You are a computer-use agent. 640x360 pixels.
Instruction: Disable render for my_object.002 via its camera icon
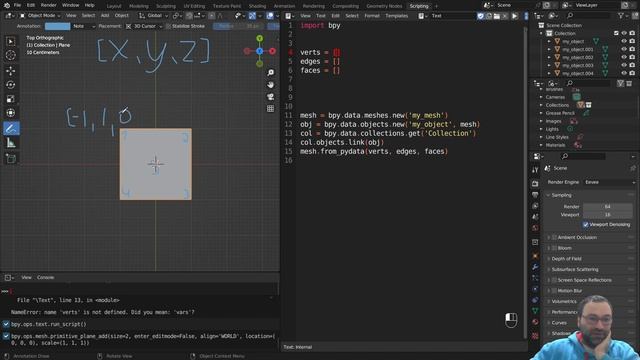(632, 58)
